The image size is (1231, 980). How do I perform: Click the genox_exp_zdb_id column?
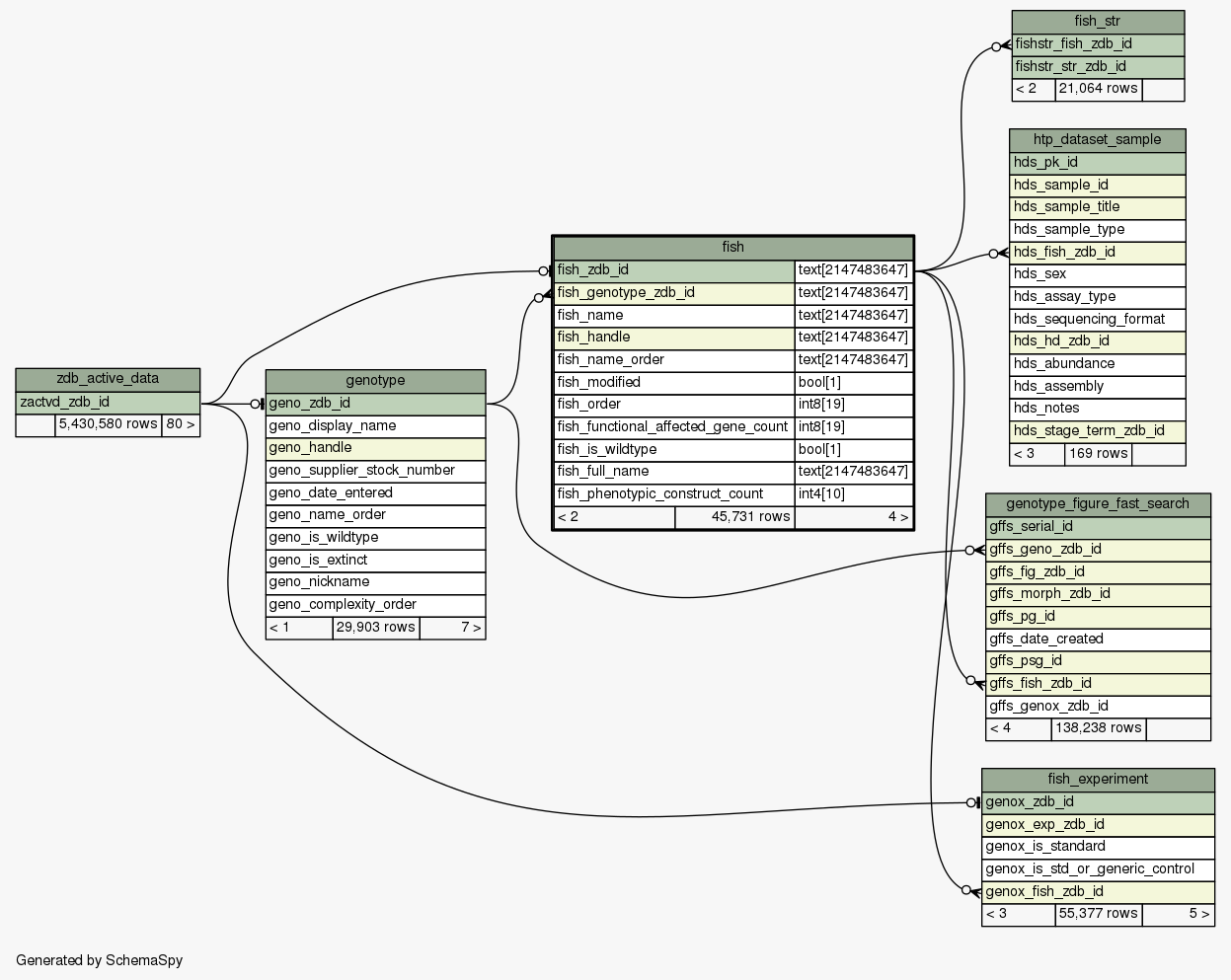[x=1098, y=825]
